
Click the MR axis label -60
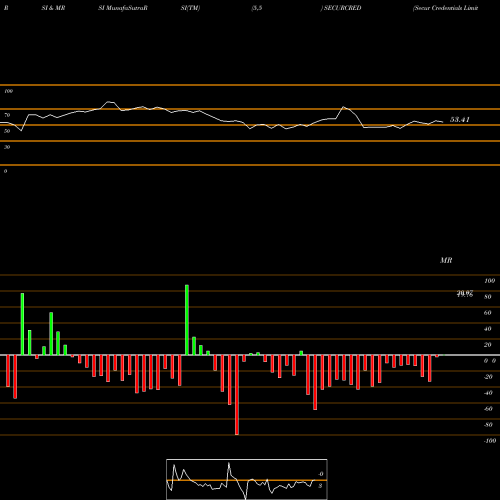click(x=488, y=409)
